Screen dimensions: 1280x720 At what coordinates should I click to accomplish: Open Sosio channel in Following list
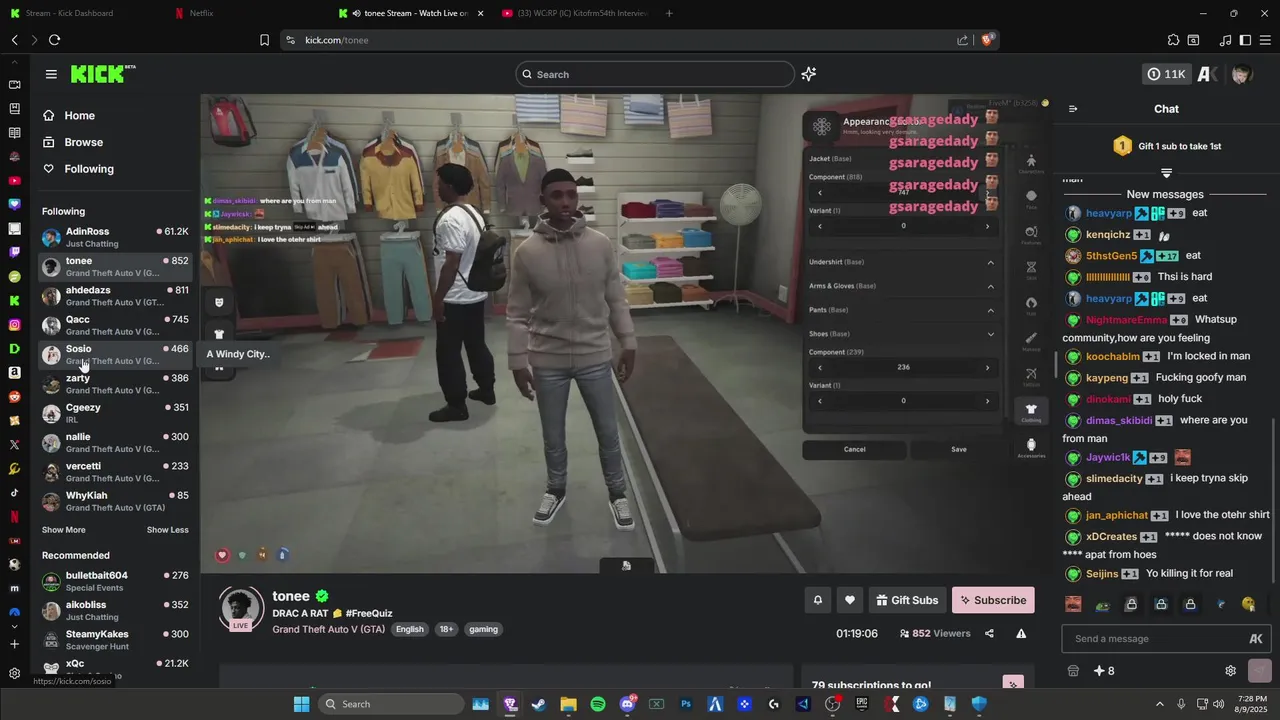tap(115, 354)
